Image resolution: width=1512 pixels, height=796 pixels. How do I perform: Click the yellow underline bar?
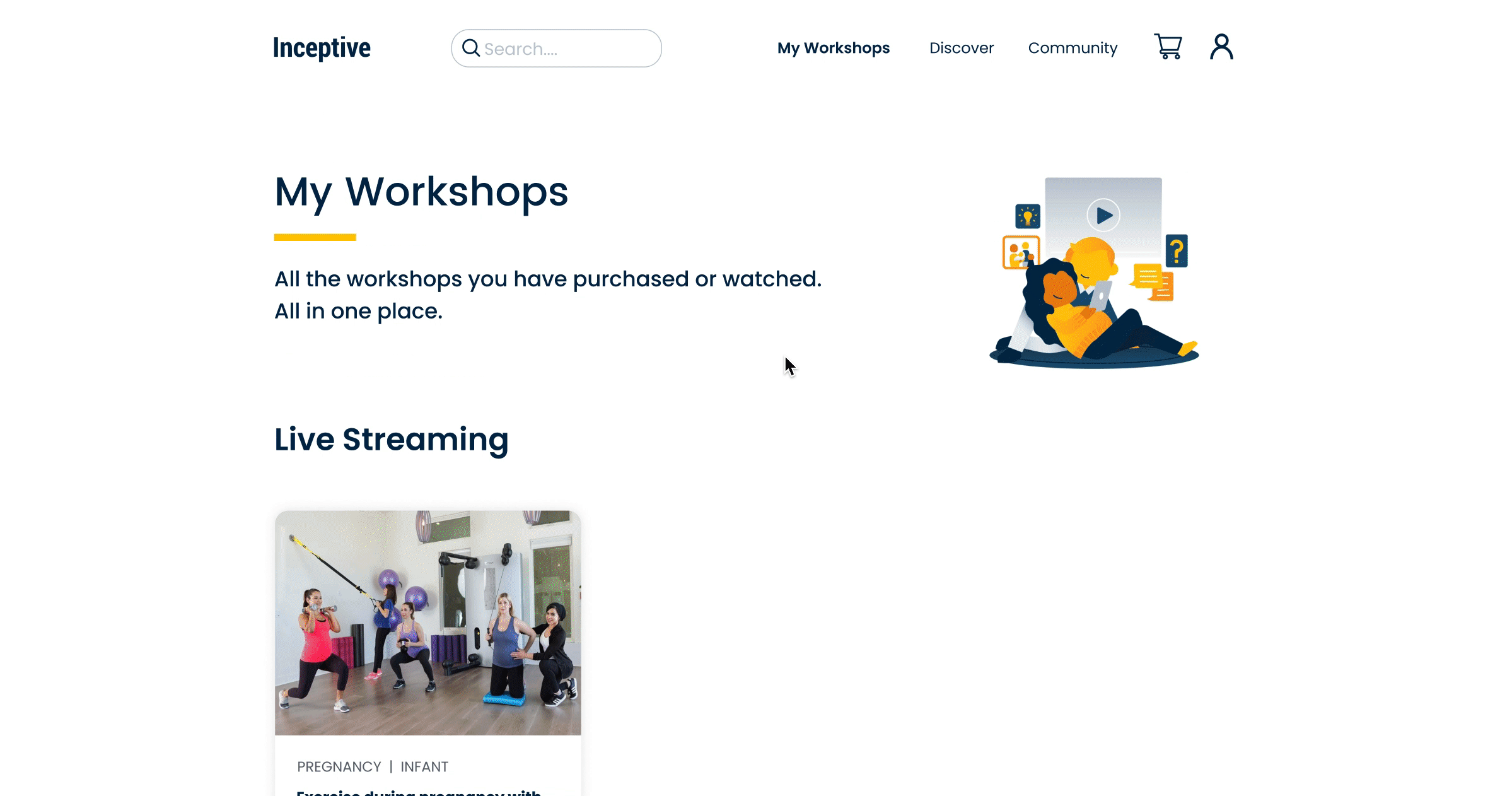(x=315, y=237)
